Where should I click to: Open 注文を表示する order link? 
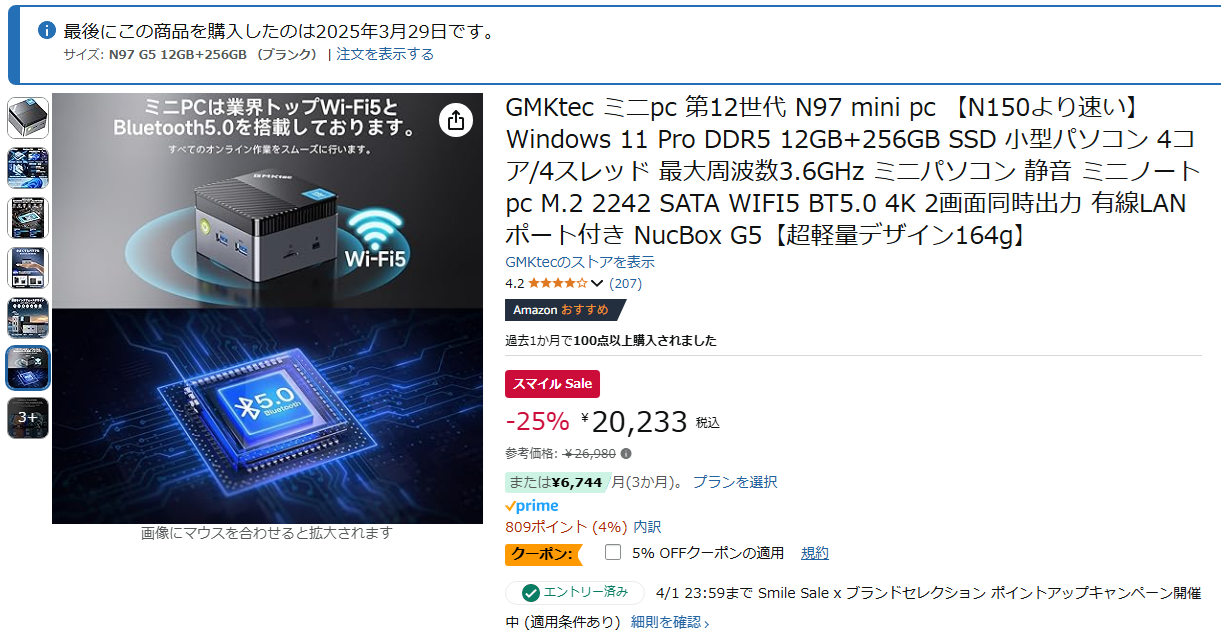click(x=385, y=54)
